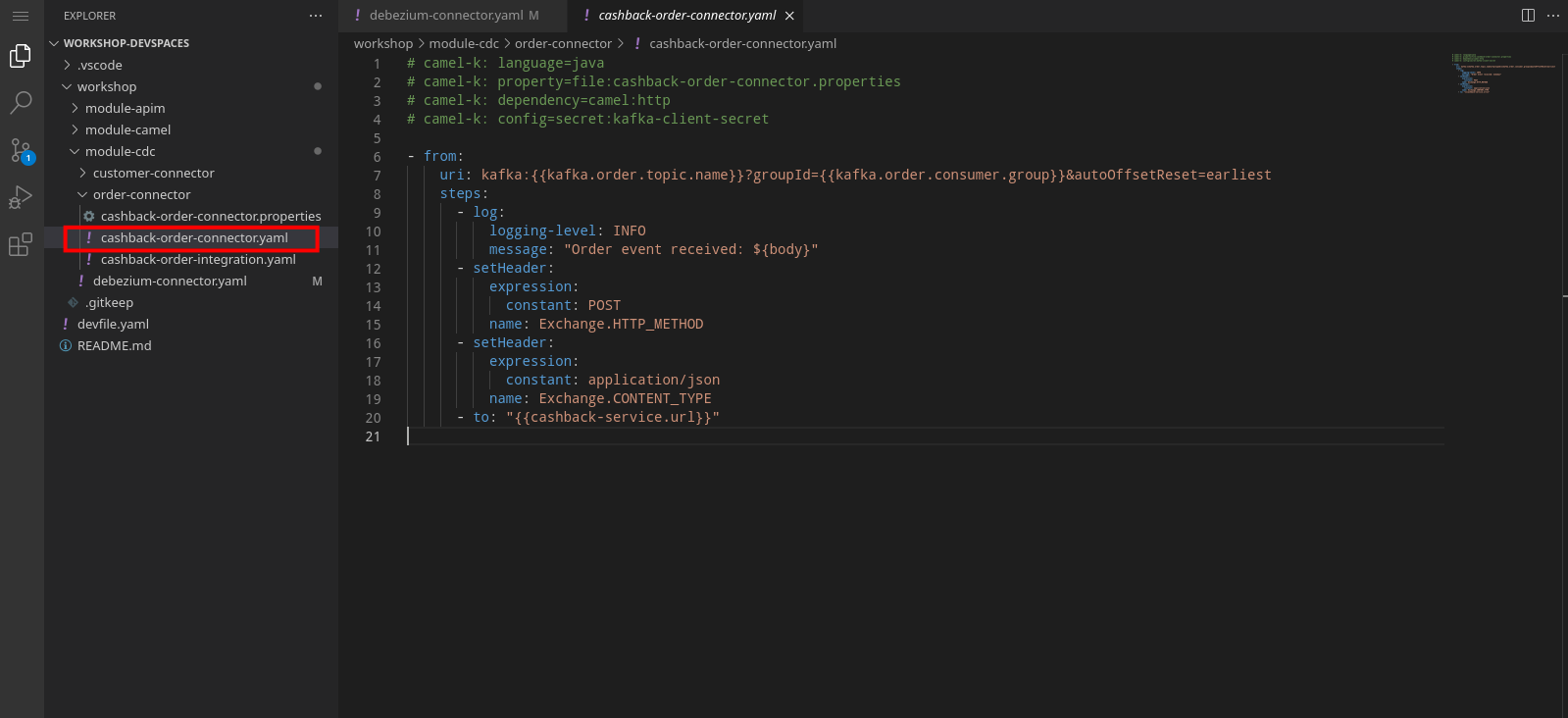Collapse the WORKSHOP-DEVSPACES section

(x=191, y=43)
